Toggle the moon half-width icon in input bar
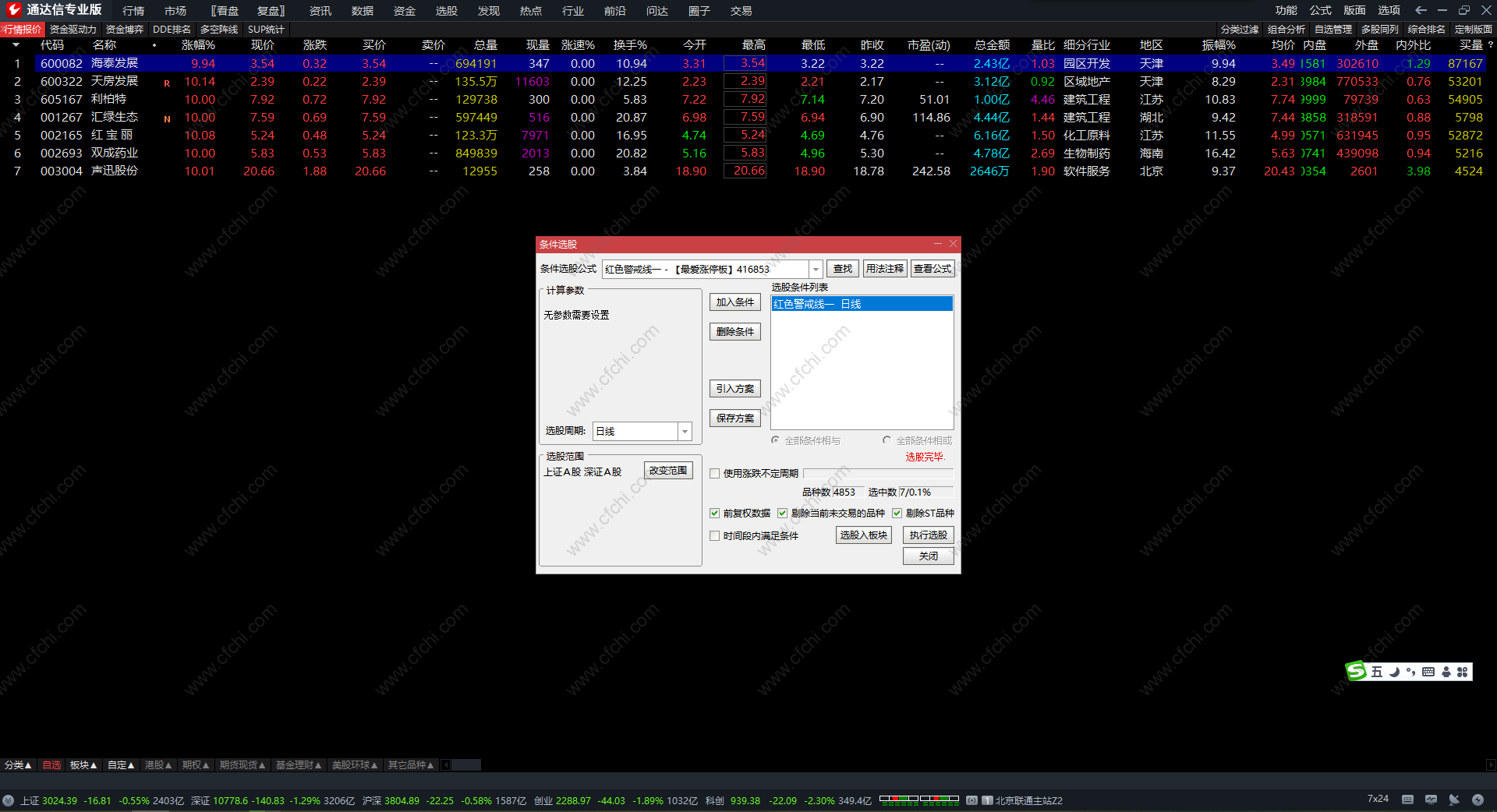Screen dimensions: 1497x812 pos(1394,672)
